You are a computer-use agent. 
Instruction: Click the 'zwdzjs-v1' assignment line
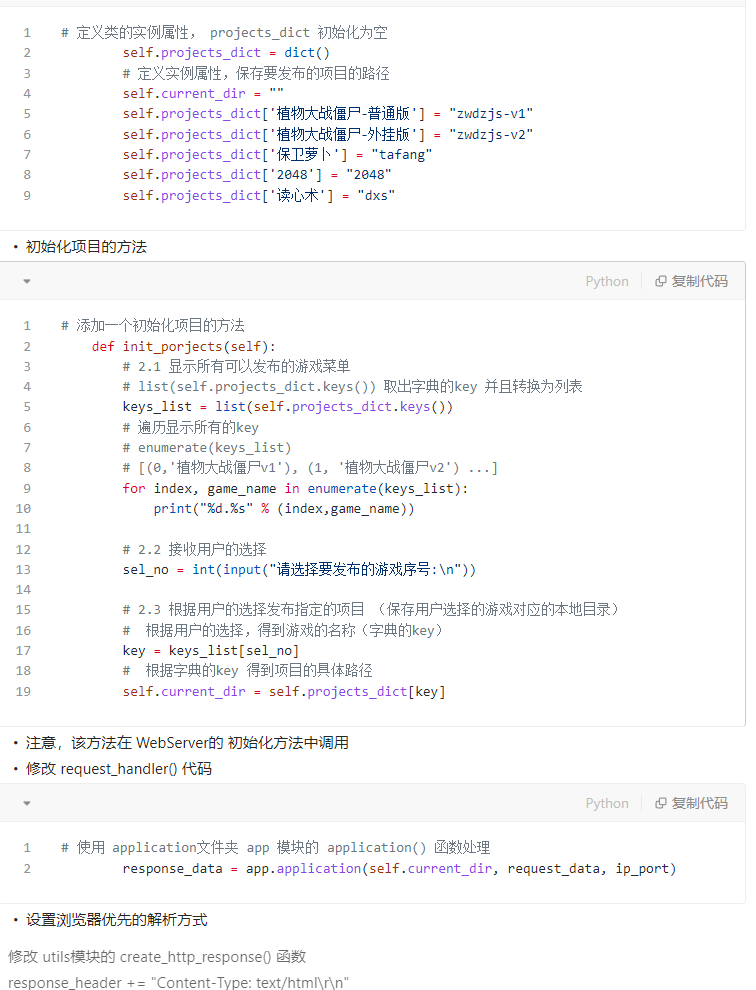click(328, 114)
